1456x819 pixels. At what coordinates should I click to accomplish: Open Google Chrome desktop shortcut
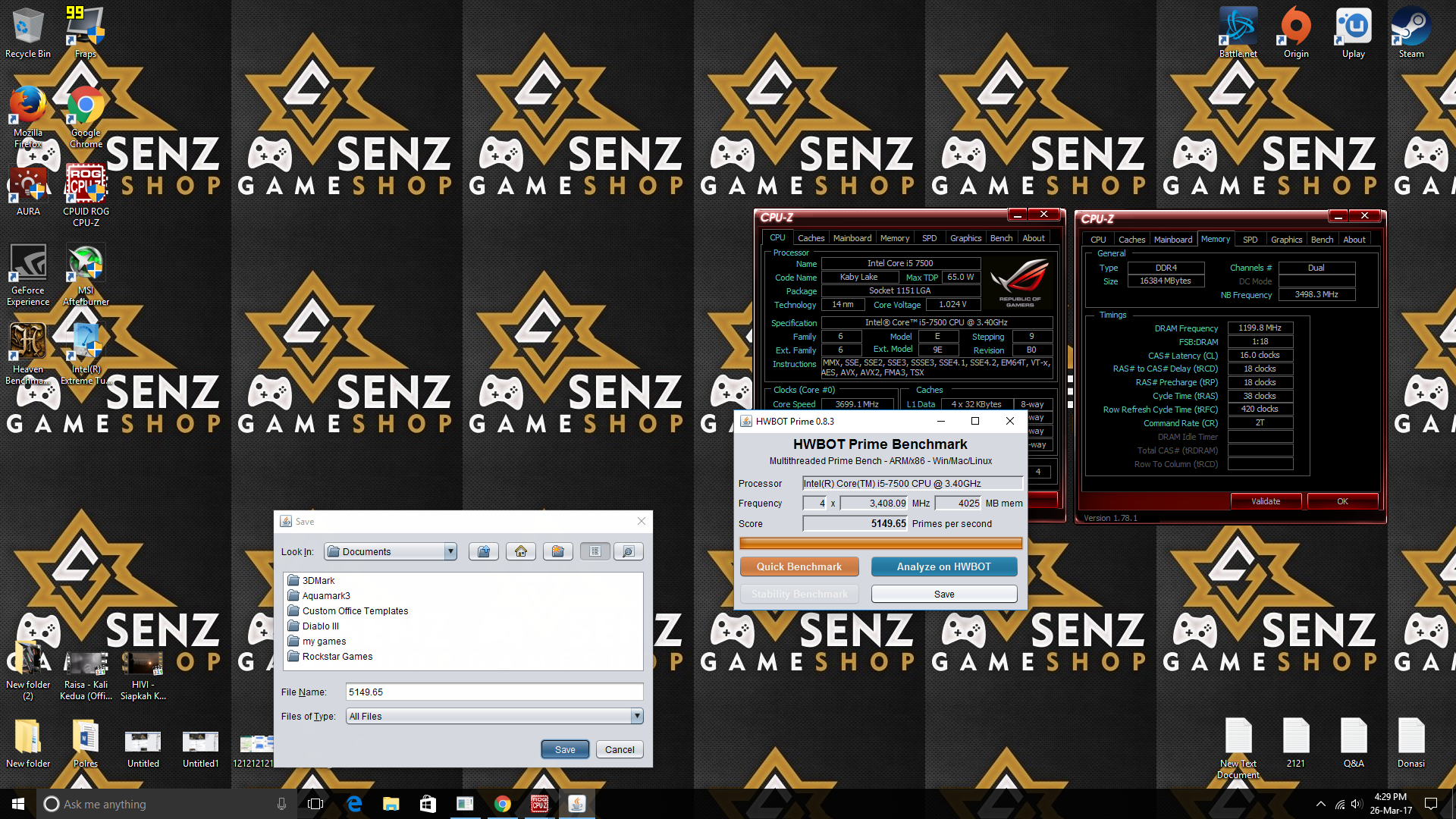[86, 117]
